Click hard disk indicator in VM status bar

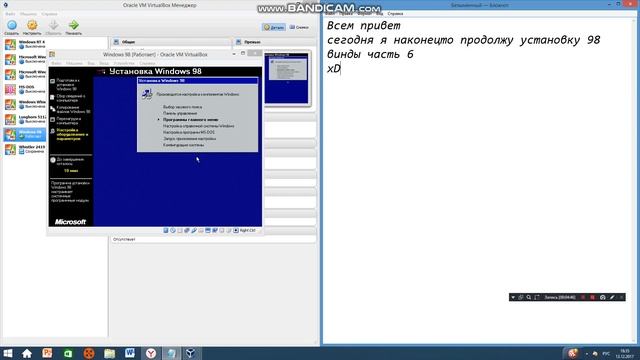(166, 231)
